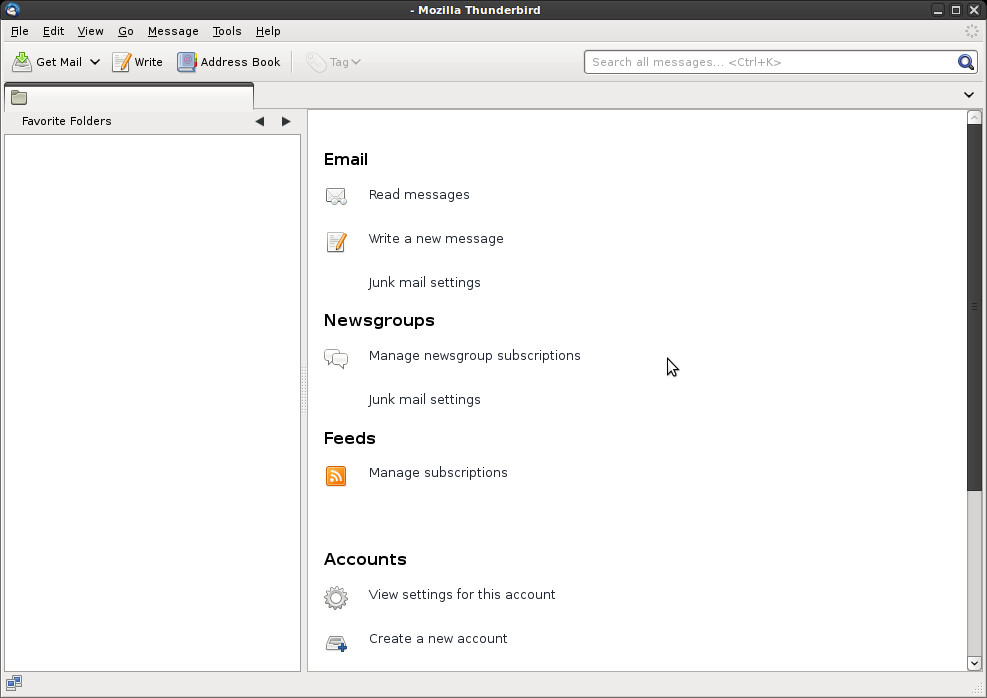Image resolution: width=987 pixels, height=698 pixels.
Task: Minimize the Thunderbird window
Action: [x=938, y=10]
